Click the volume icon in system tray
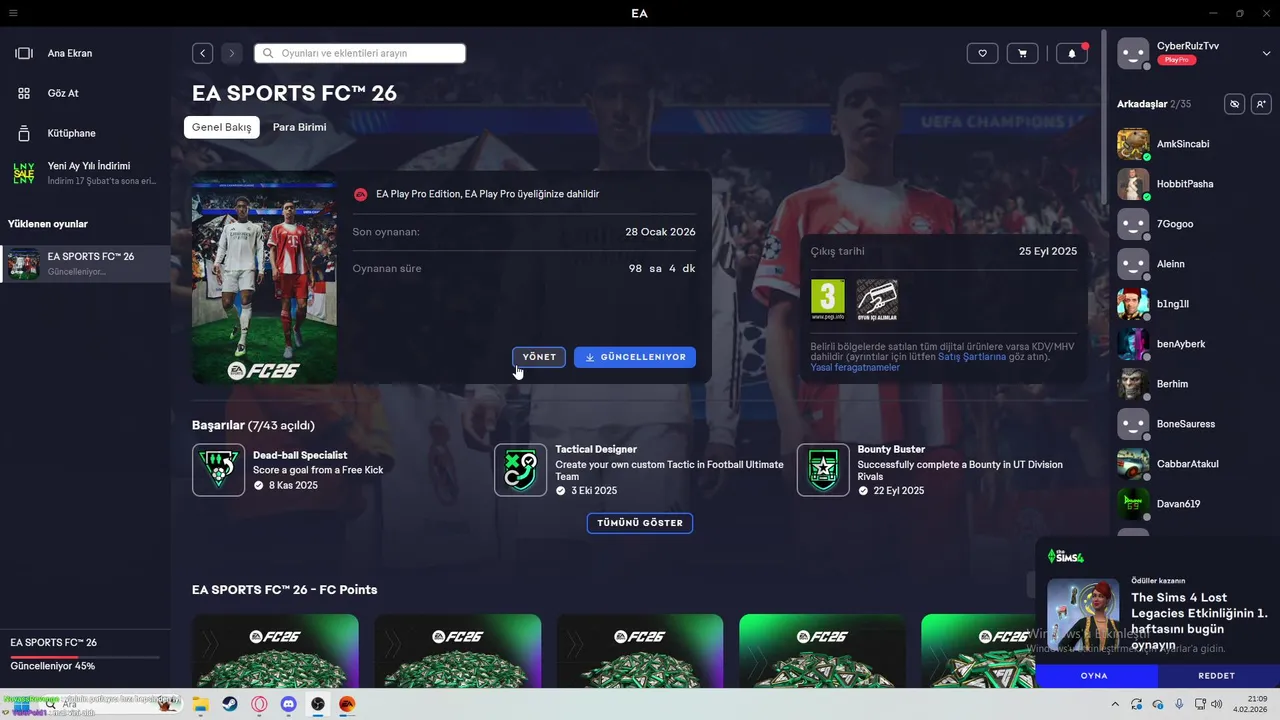The image size is (1280, 720). click(x=1216, y=704)
